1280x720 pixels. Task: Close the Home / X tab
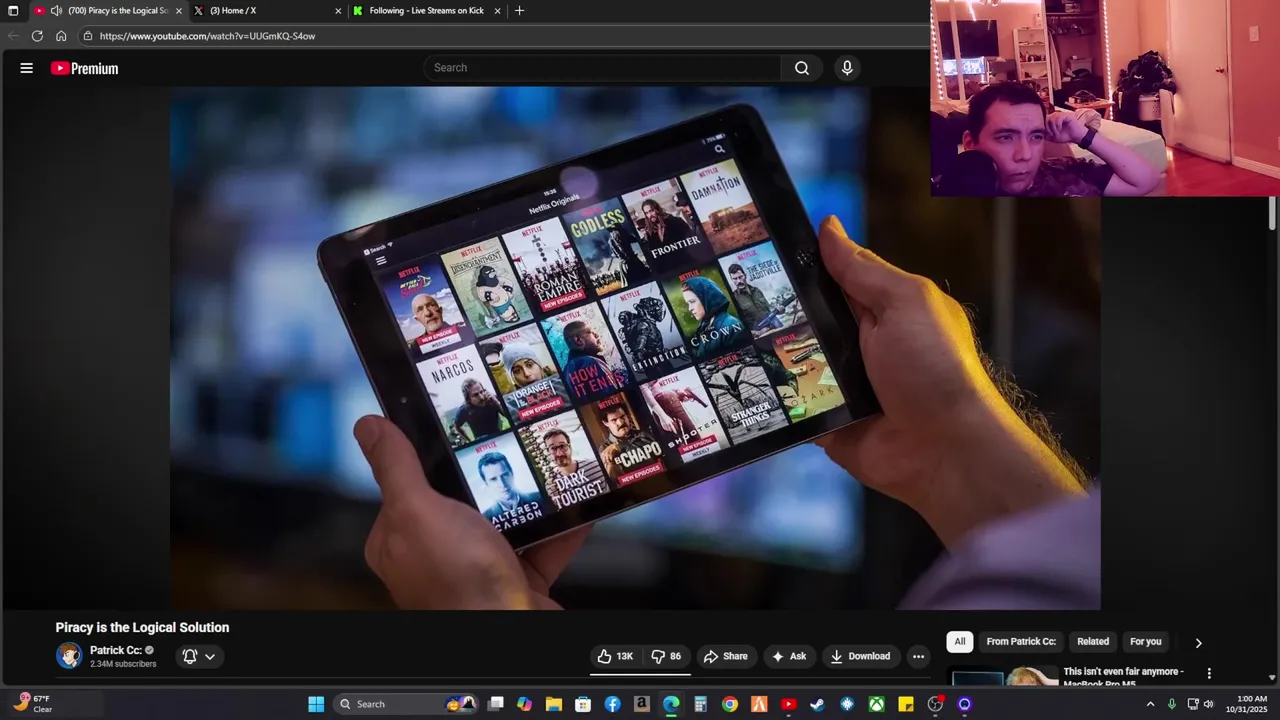point(338,11)
